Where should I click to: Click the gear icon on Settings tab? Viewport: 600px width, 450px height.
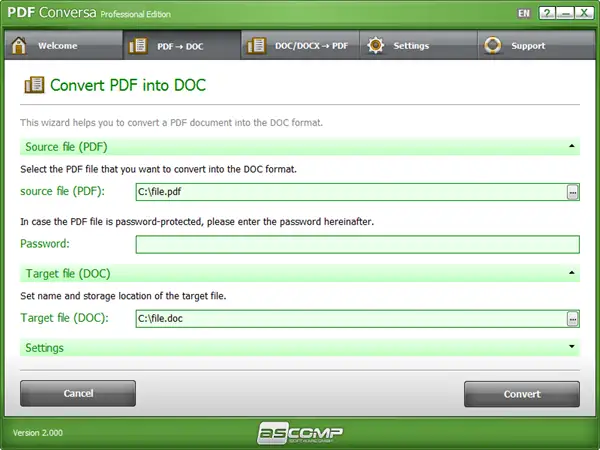375,45
